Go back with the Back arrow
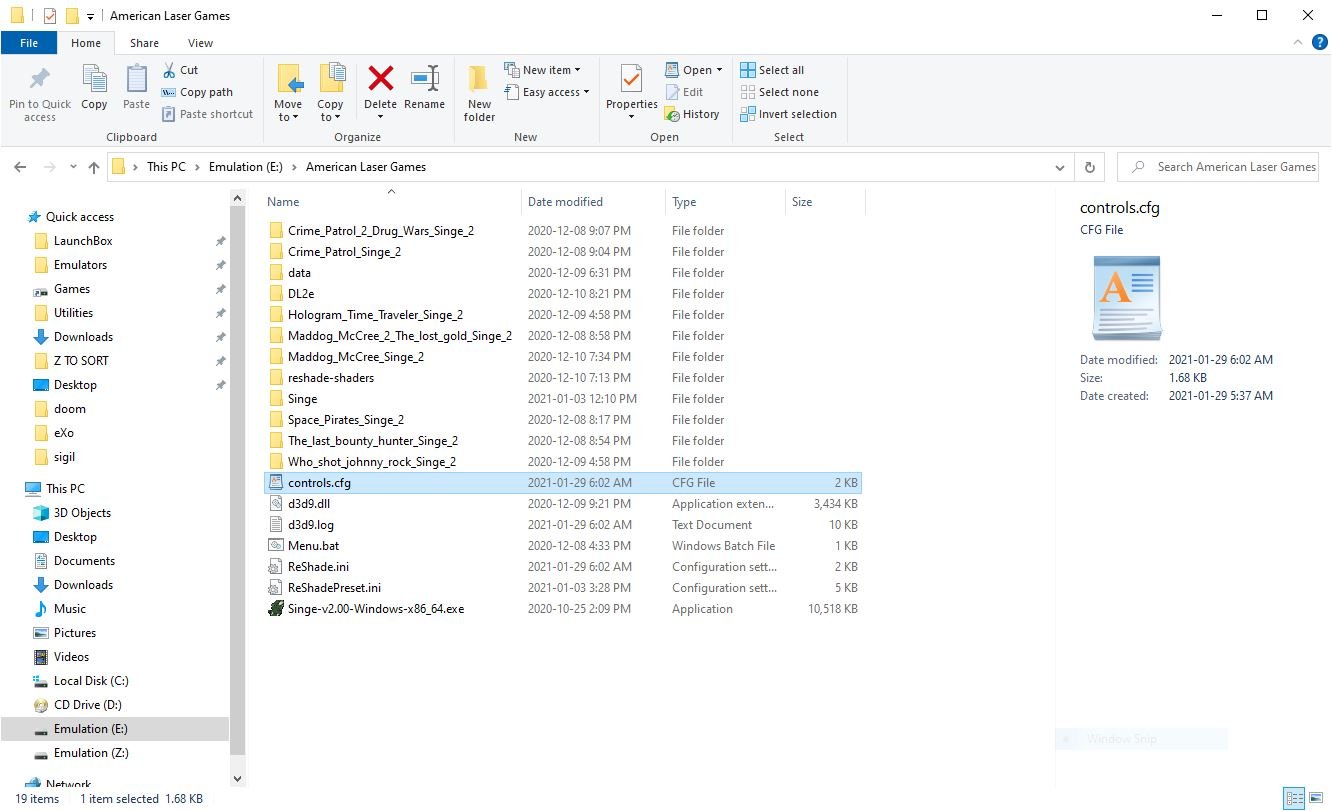1332x811 pixels. coord(20,167)
